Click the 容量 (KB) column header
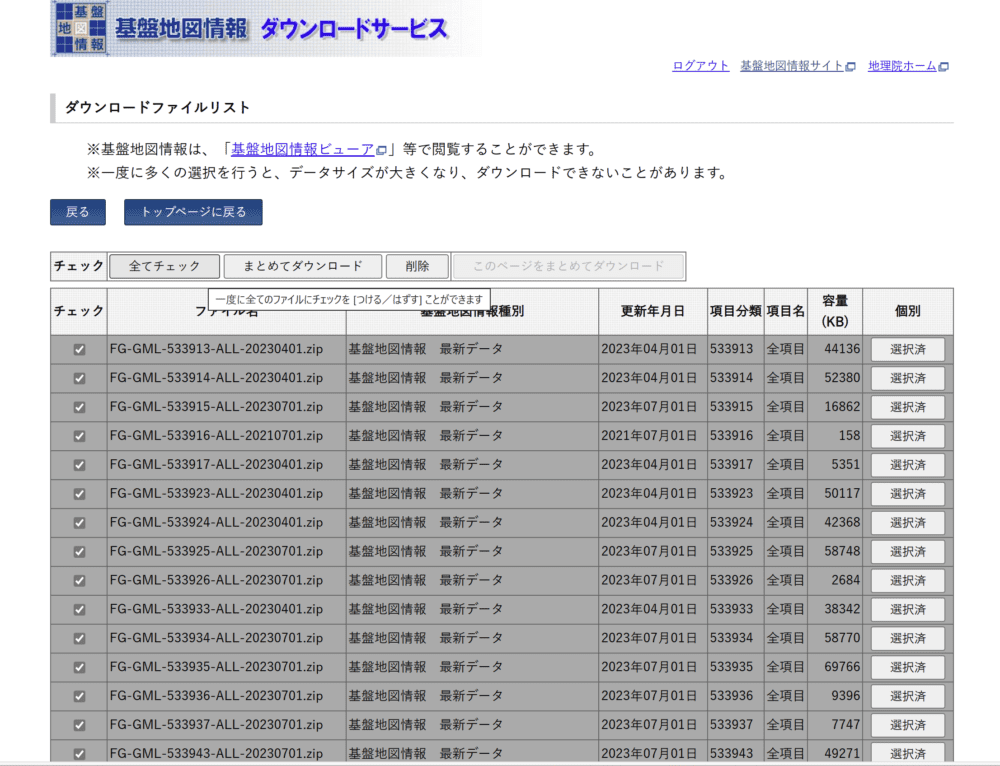Image resolution: width=1000 pixels, height=766 pixels. 835,311
